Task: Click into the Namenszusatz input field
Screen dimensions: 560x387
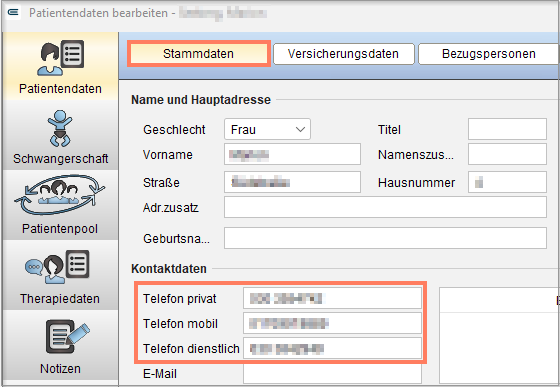Action: 507,154
